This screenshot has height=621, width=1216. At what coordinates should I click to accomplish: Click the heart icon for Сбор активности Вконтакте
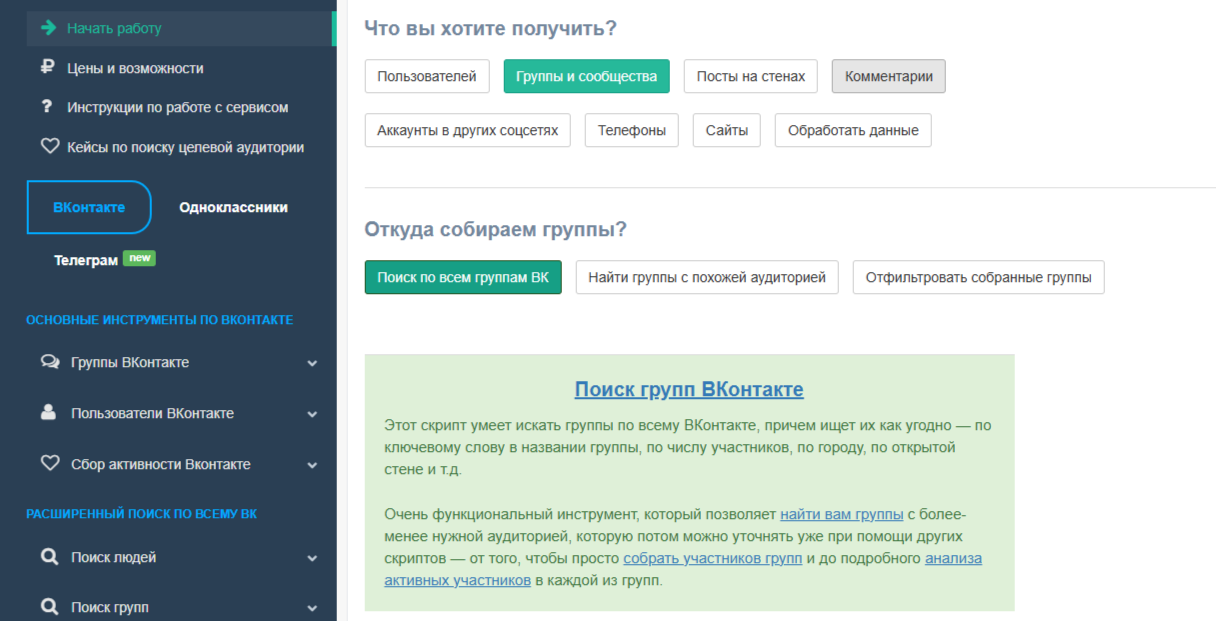(x=50, y=464)
